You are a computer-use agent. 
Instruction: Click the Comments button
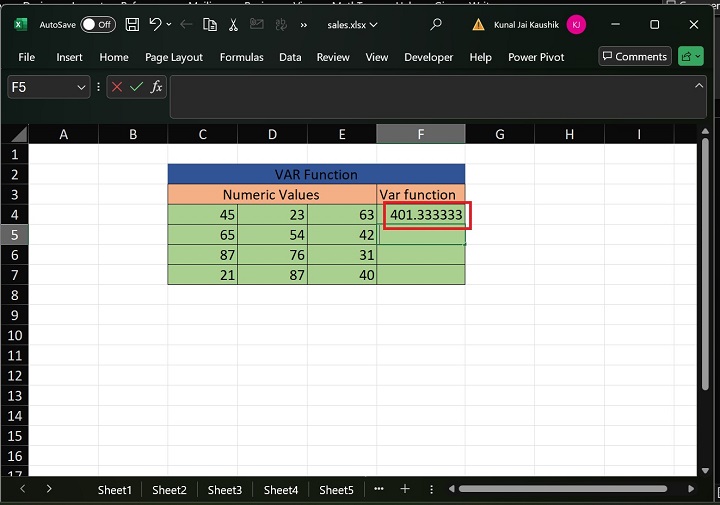(635, 56)
